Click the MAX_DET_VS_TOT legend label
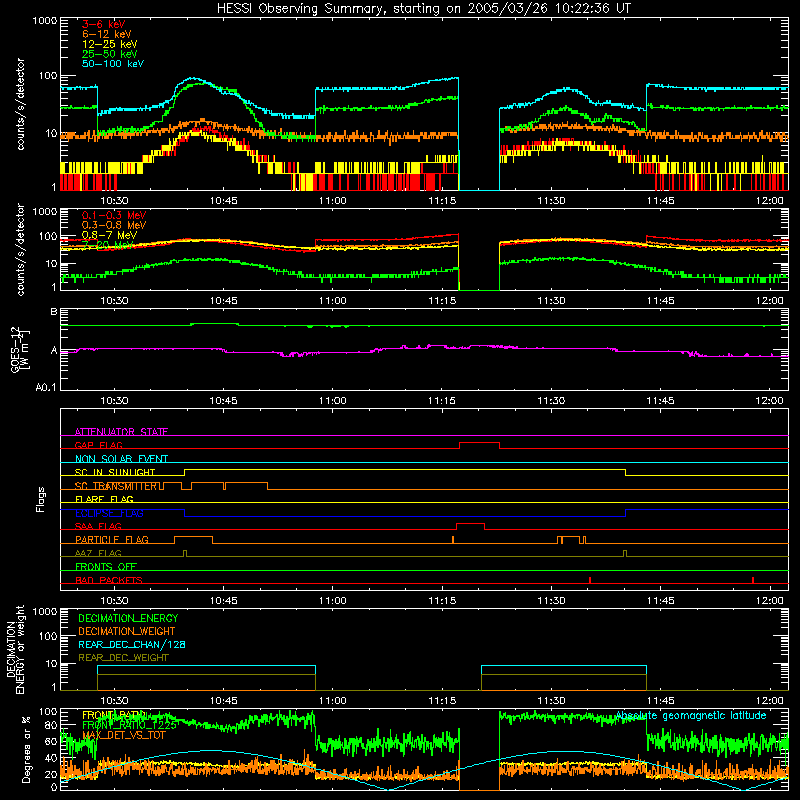The height and width of the screenshot is (800, 800). pyautogui.click(x=124, y=735)
